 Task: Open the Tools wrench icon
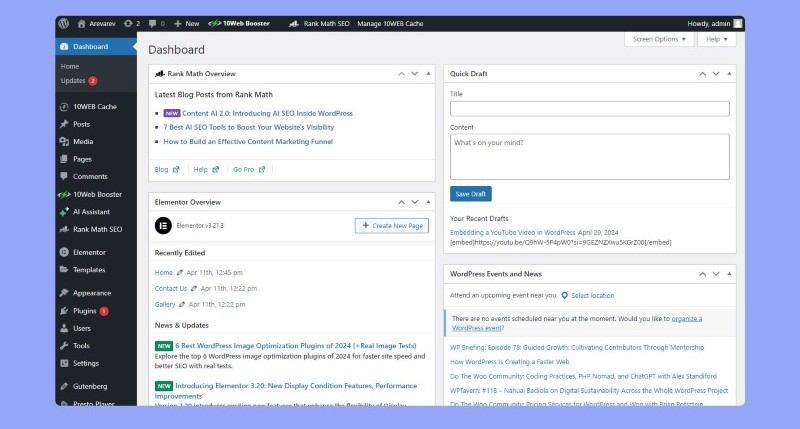pyautogui.click(x=64, y=345)
